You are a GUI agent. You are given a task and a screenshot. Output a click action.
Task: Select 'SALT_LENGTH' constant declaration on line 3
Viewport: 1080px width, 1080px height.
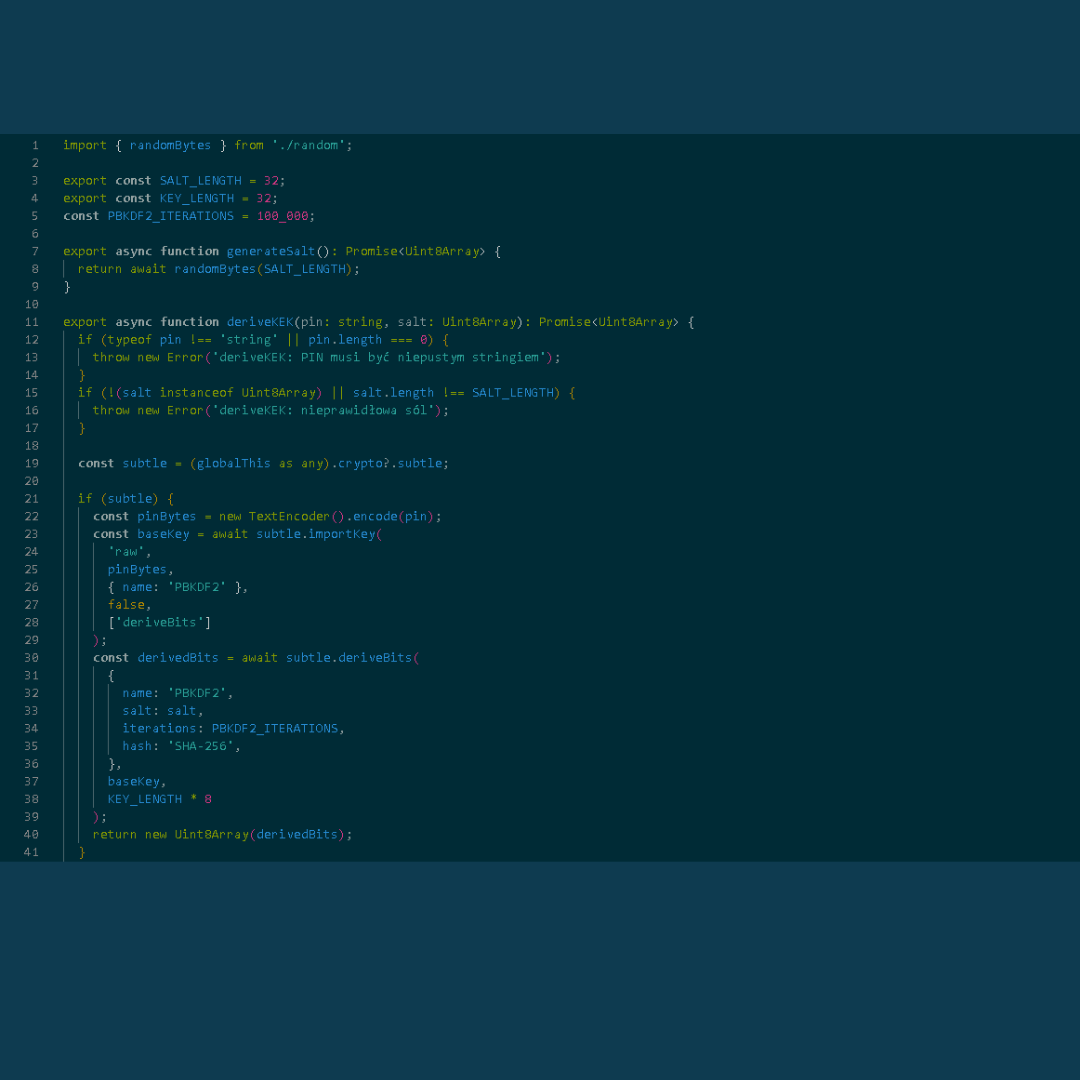(x=200, y=180)
